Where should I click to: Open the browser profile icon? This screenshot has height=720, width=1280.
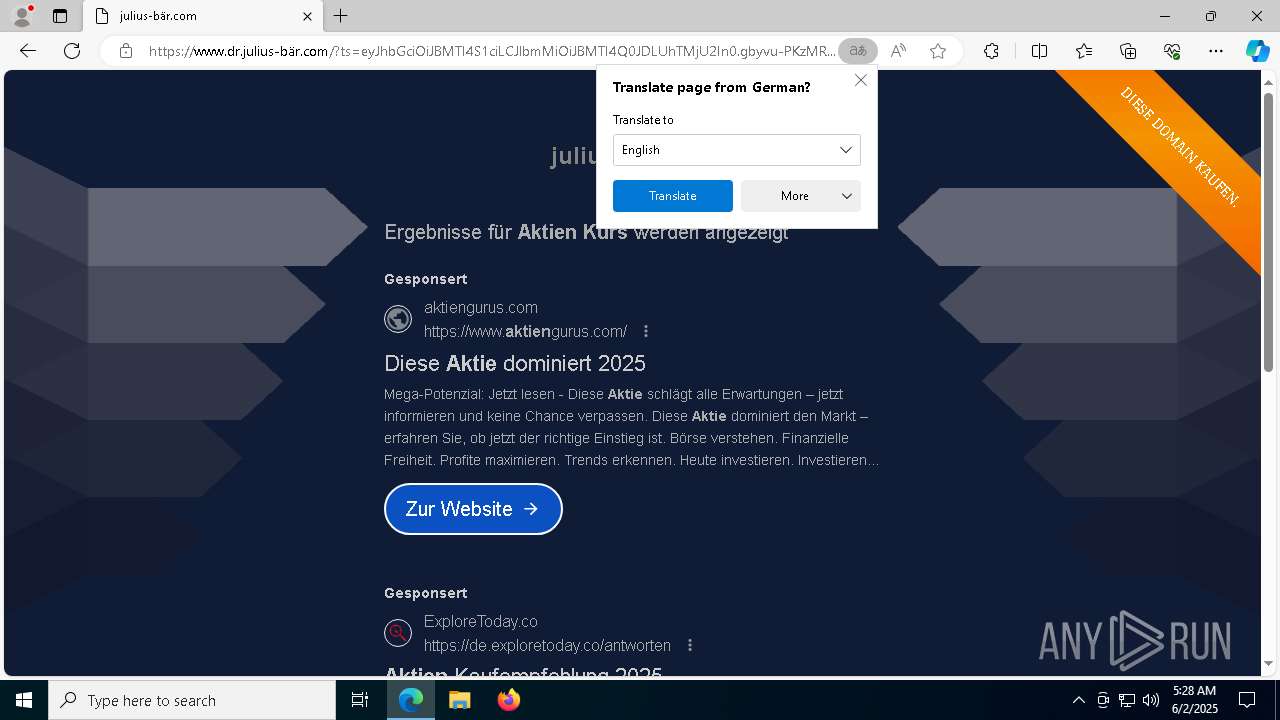click(x=21, y=16)
